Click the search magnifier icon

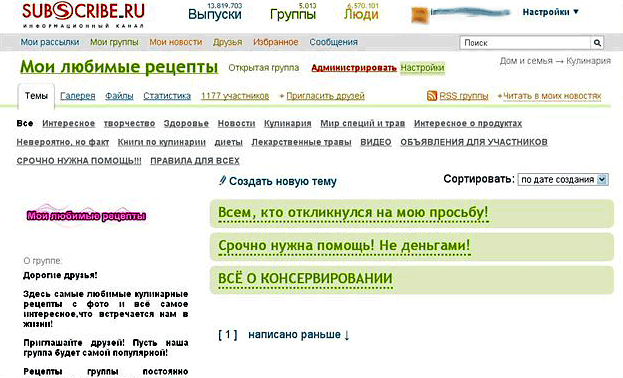597,43
